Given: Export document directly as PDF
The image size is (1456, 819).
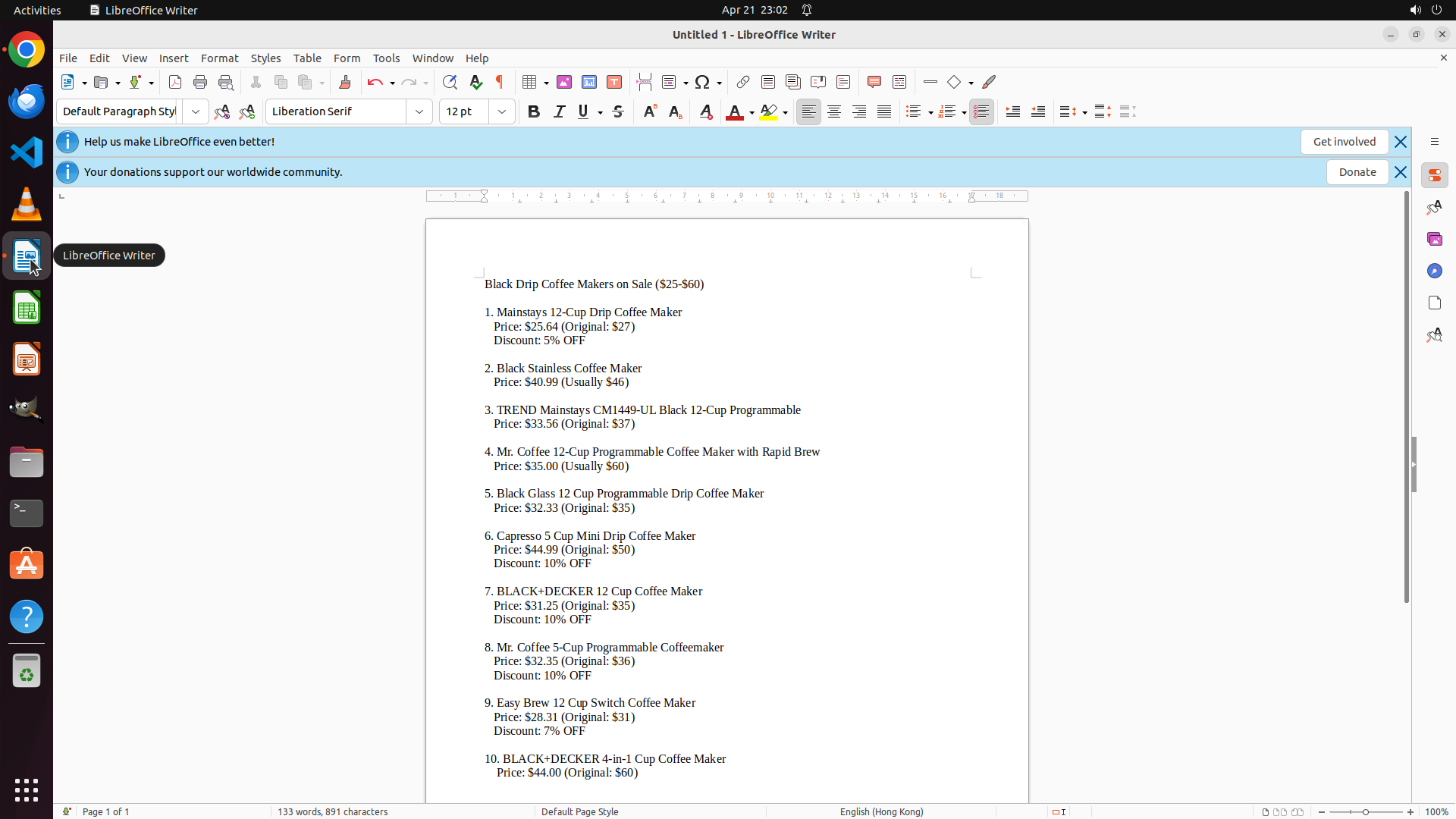Looking at the screenshot, I should coord(175,82).
